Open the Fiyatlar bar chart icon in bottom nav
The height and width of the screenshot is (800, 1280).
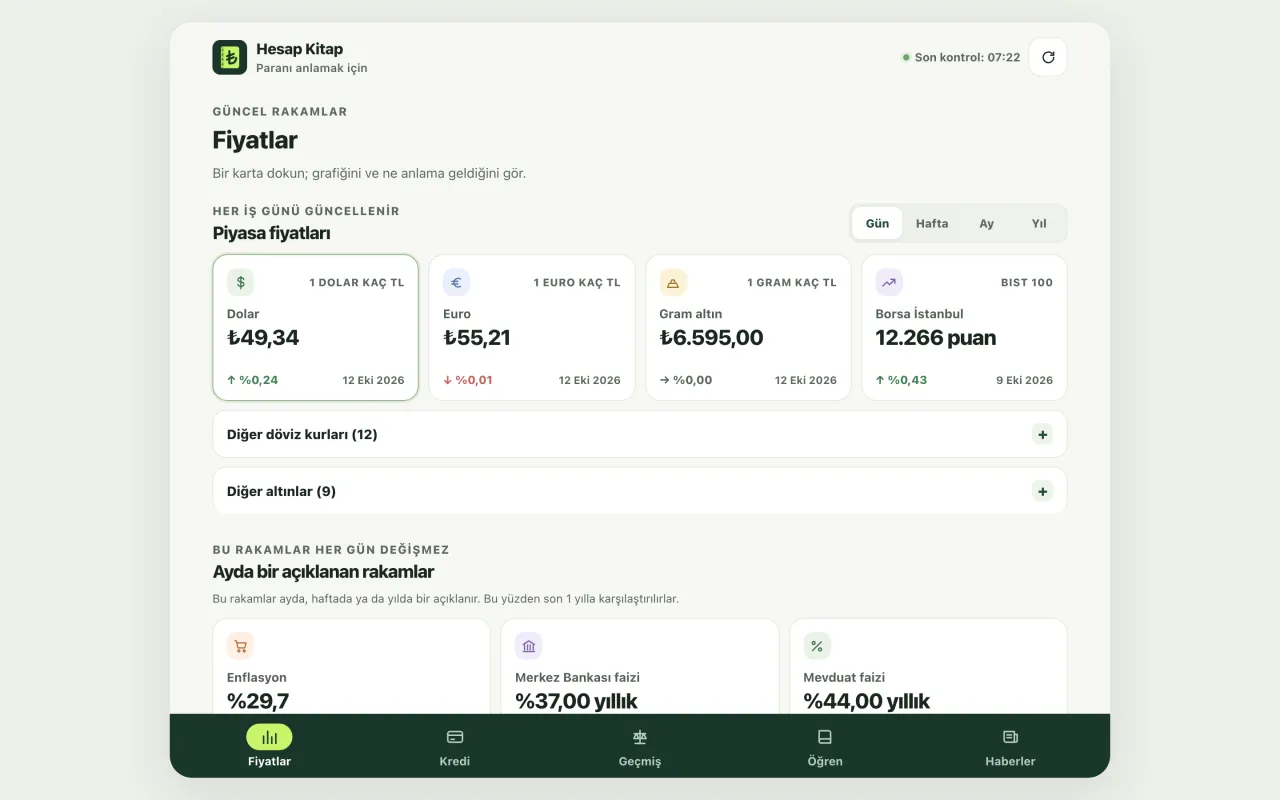269,737
